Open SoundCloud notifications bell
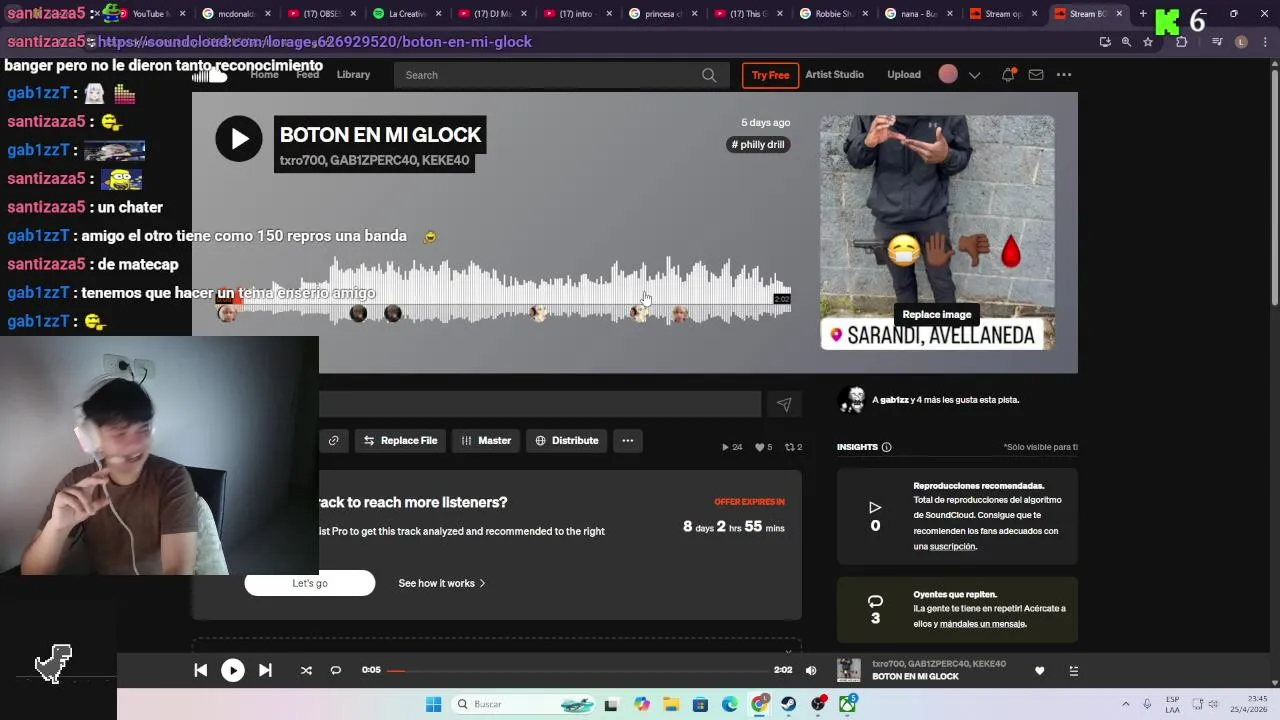 pos(1008,75)
